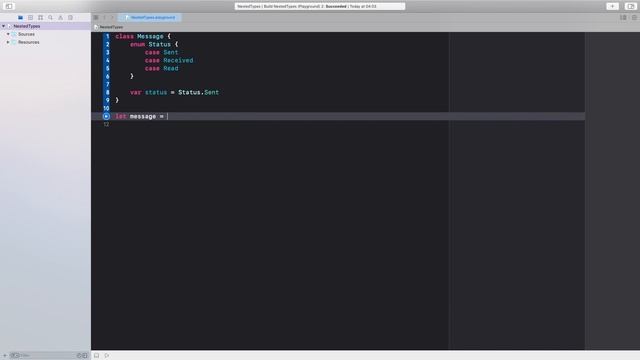Select the NestedTypes root item

(x=45, y=26)
